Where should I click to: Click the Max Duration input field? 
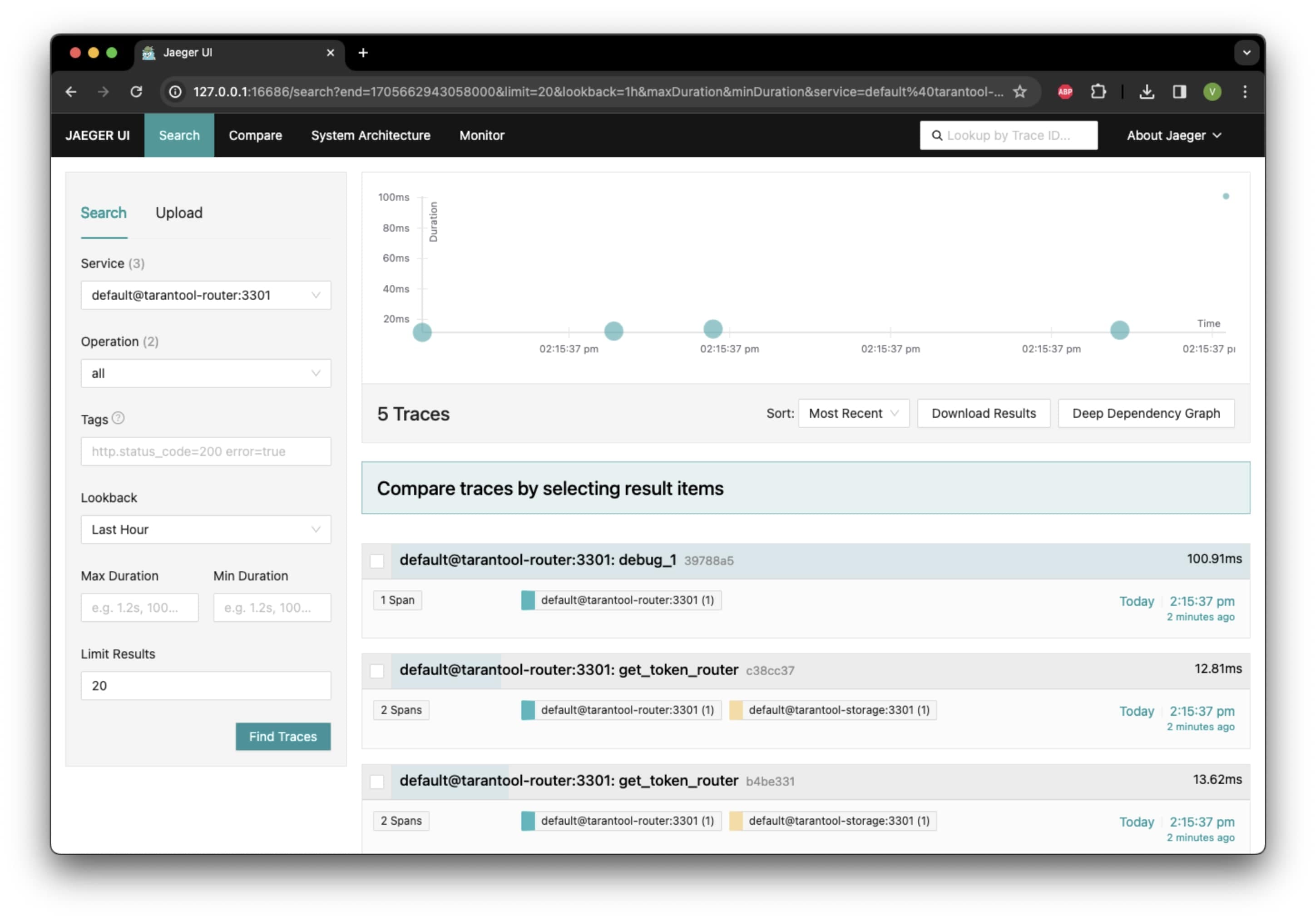tap(140, 608)
